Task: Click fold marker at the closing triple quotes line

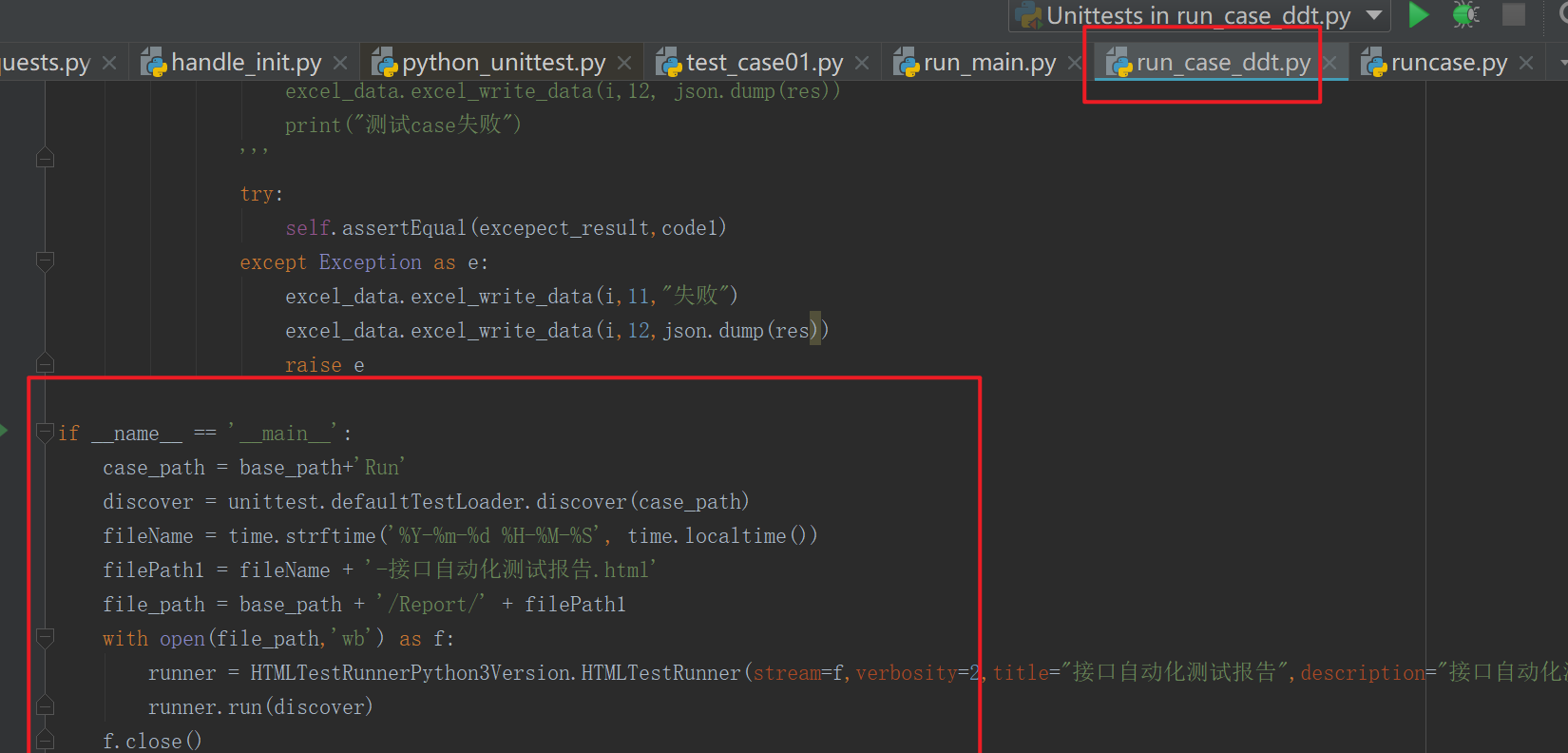Action: click(x=45, y=157)
